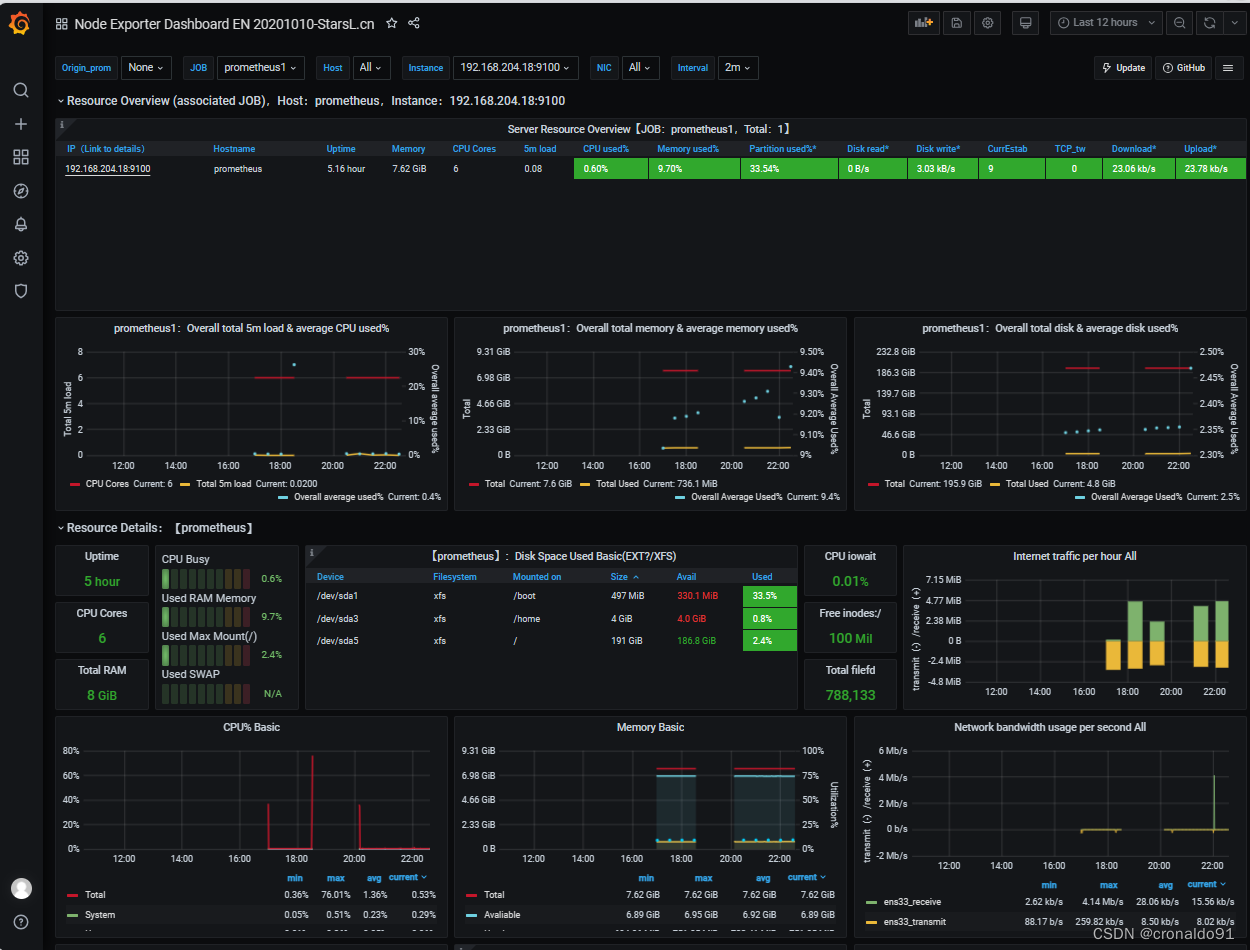Viewport: 1250px width, 950px height.
Task: Click the zoom out time range icon
Action: pyautogui.click(x=1180, y=22)
